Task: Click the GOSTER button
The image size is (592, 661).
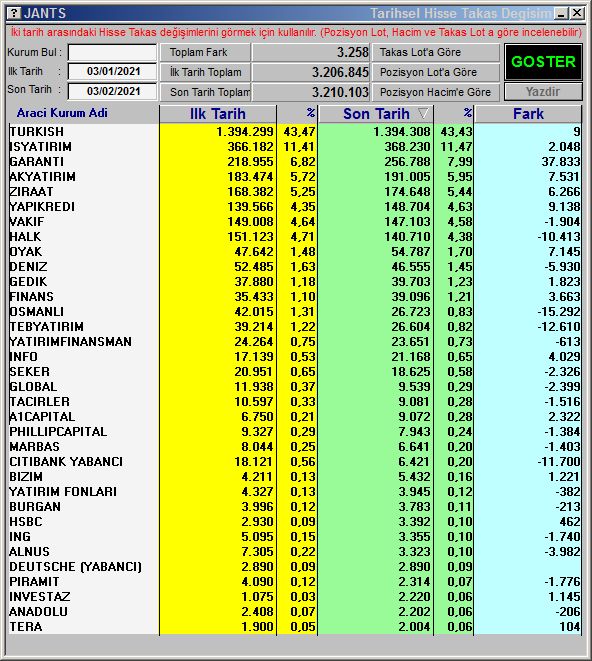Action: [543, 62]
